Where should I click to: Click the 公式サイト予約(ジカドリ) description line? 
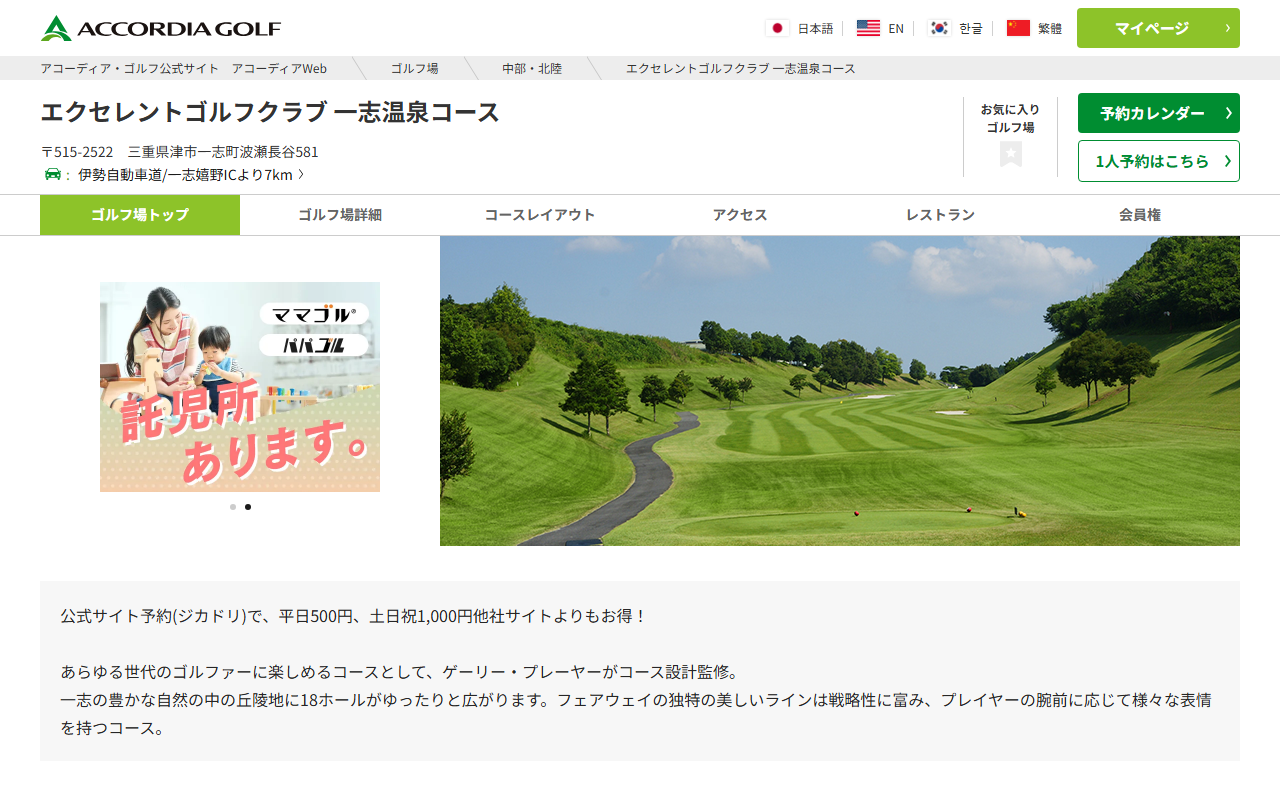[354, 616]
